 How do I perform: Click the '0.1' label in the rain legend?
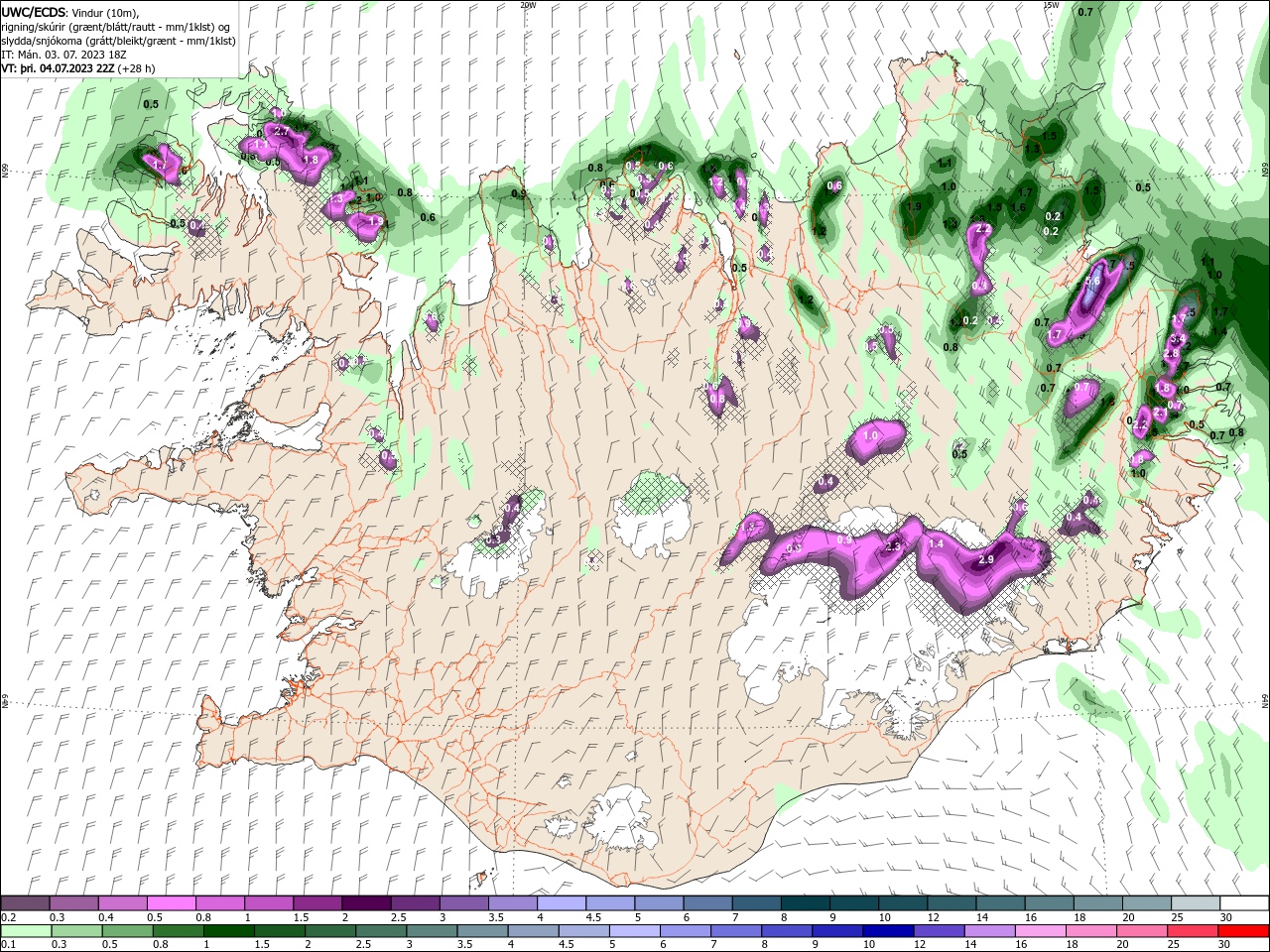click(7, 945)
